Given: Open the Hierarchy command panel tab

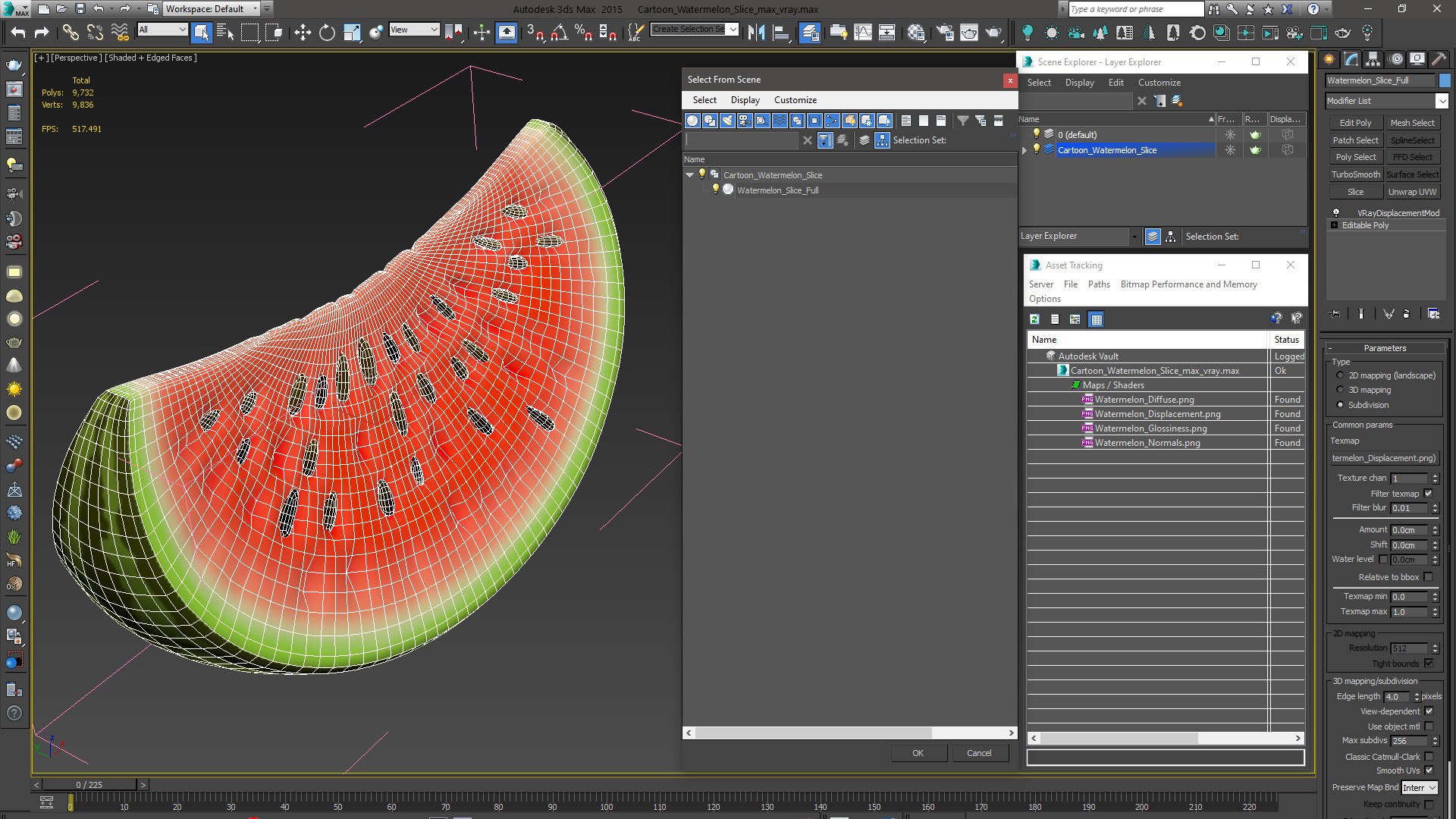Looking at the screenshot, I should tap(1373, 59).
